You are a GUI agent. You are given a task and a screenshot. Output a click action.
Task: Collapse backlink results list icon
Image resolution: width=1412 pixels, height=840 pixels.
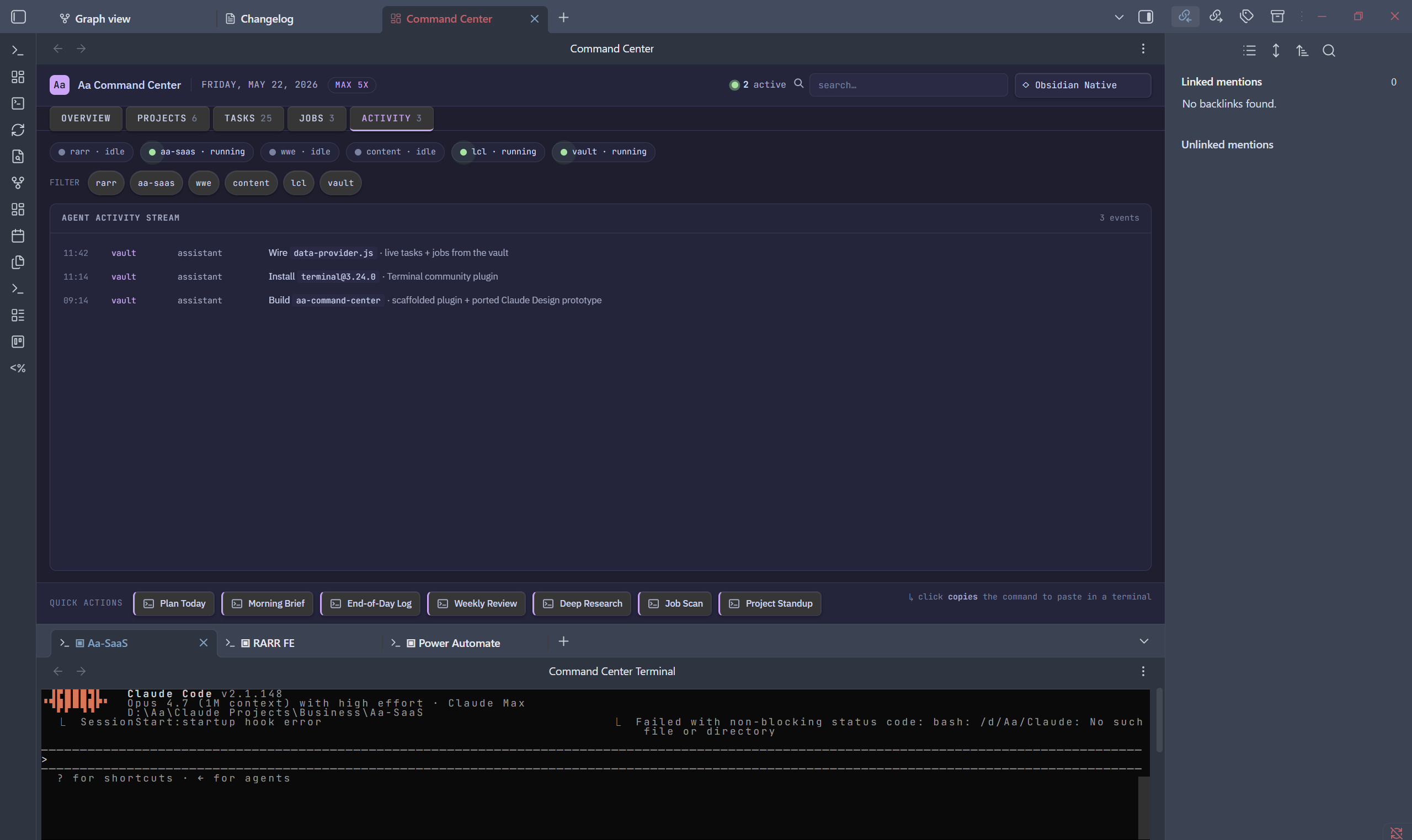pos(1250,51)
